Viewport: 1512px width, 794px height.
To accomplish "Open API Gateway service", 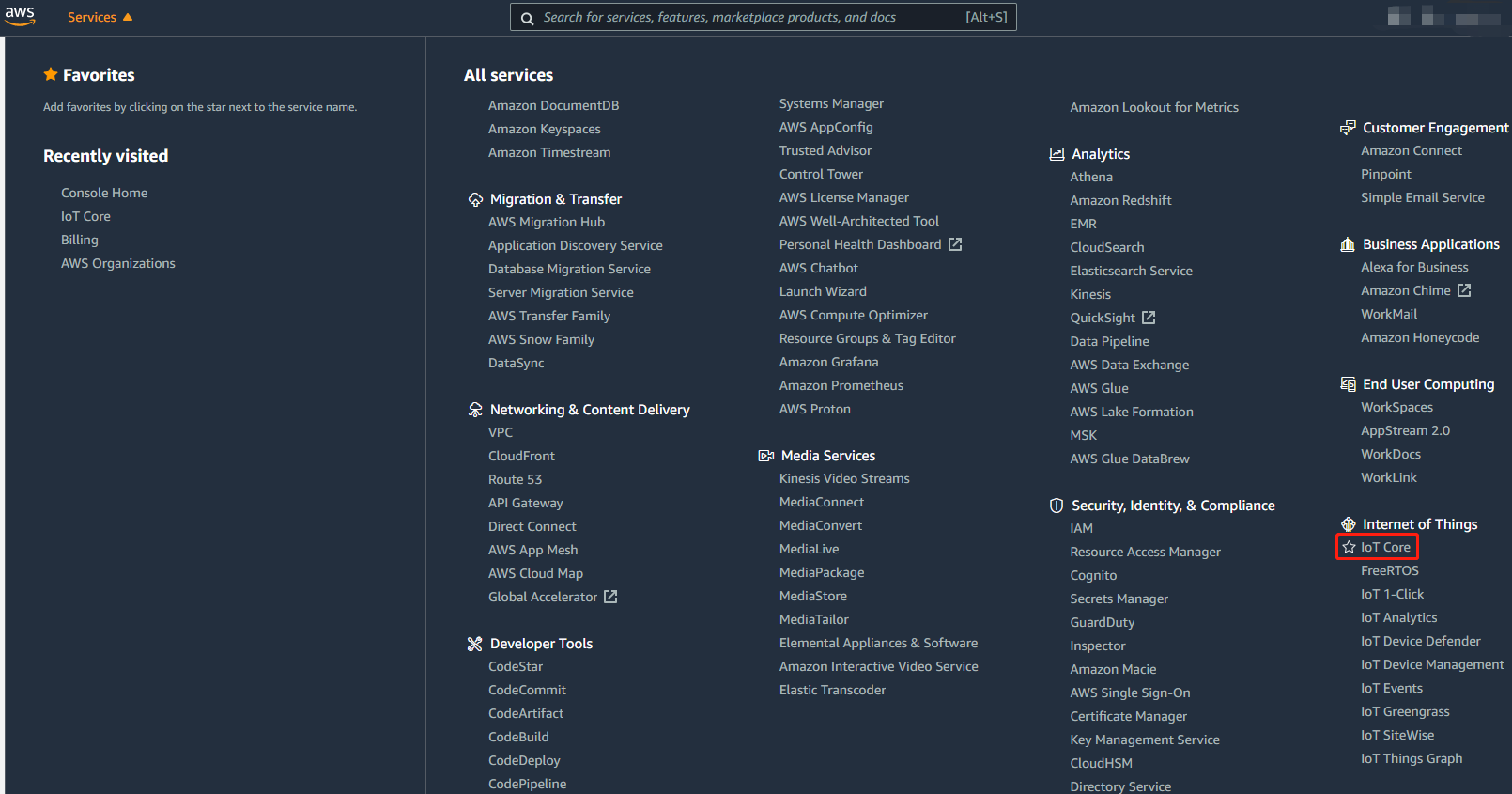I will click(526, 503).
